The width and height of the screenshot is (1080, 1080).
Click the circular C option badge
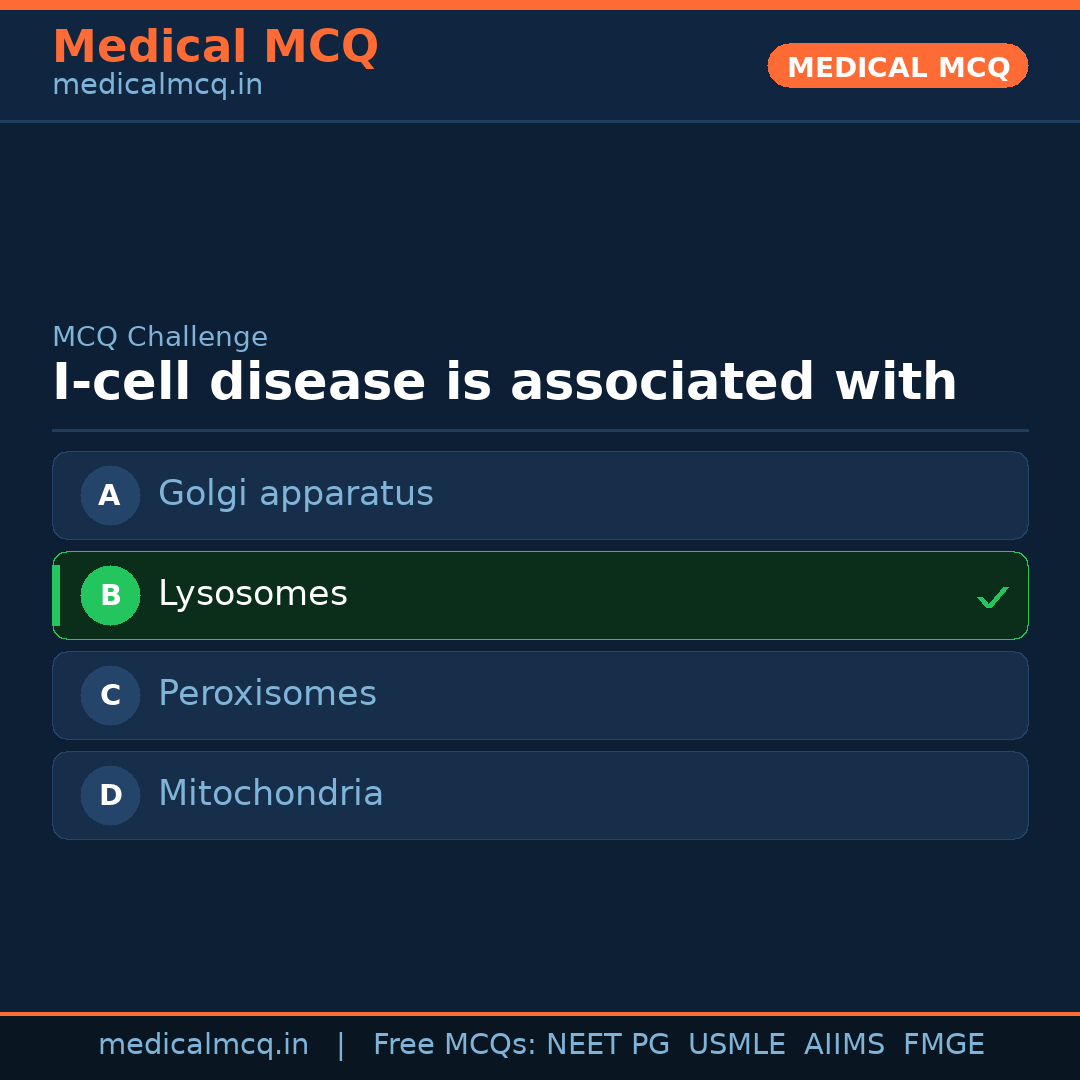110,695
